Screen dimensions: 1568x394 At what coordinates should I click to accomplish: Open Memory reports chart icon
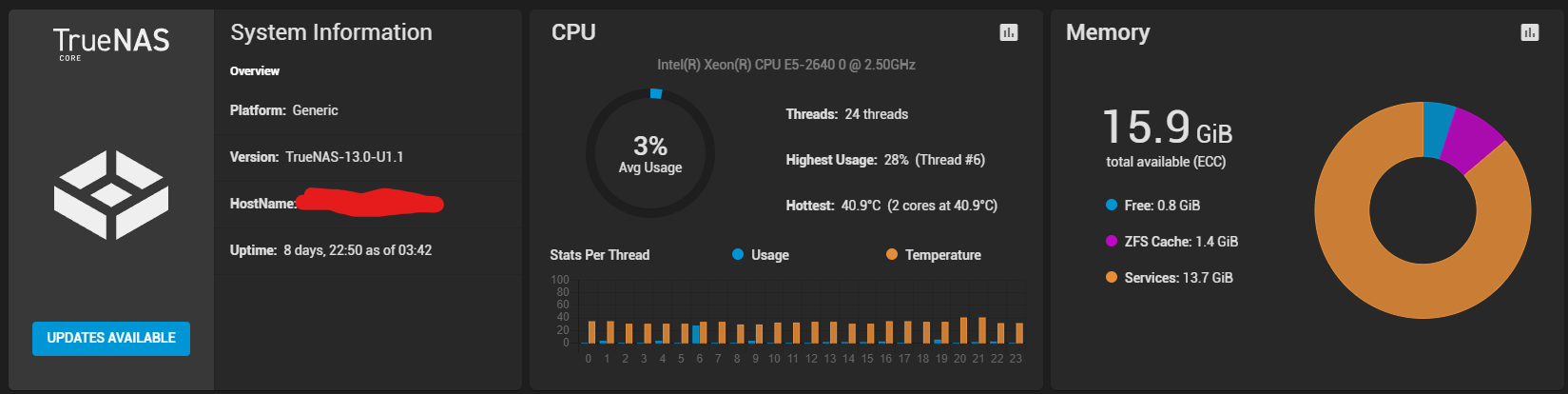(x=1530, y=32)
